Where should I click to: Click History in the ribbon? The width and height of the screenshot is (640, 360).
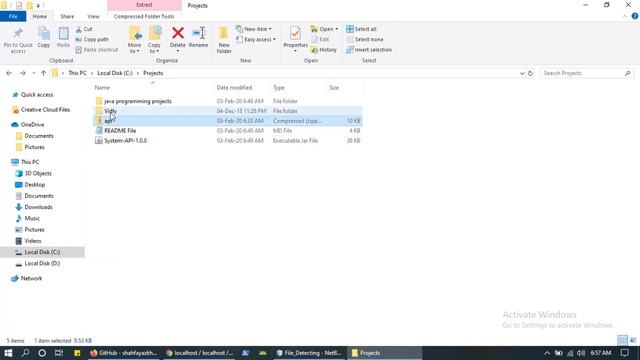324,50
